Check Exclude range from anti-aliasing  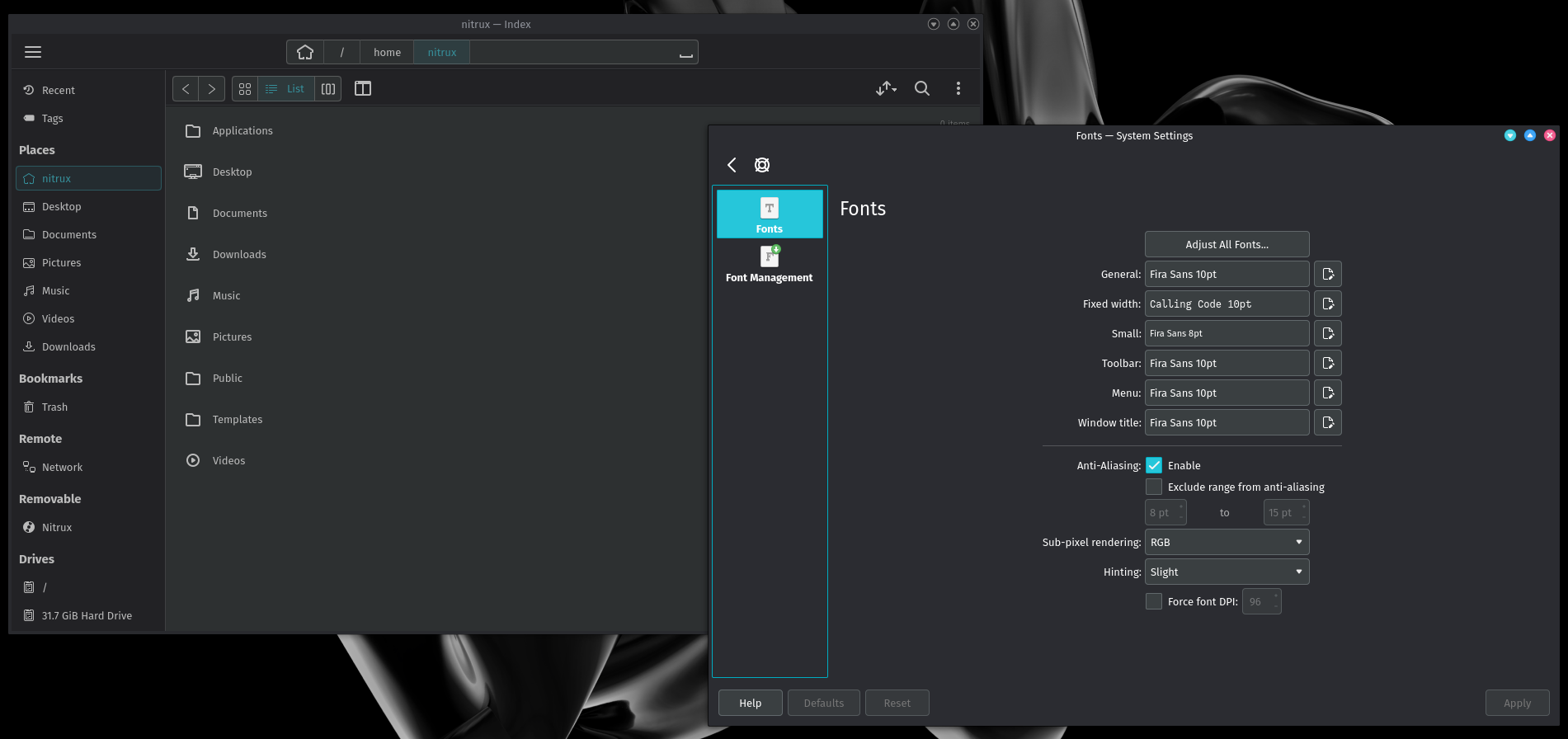coord(1154,487)
